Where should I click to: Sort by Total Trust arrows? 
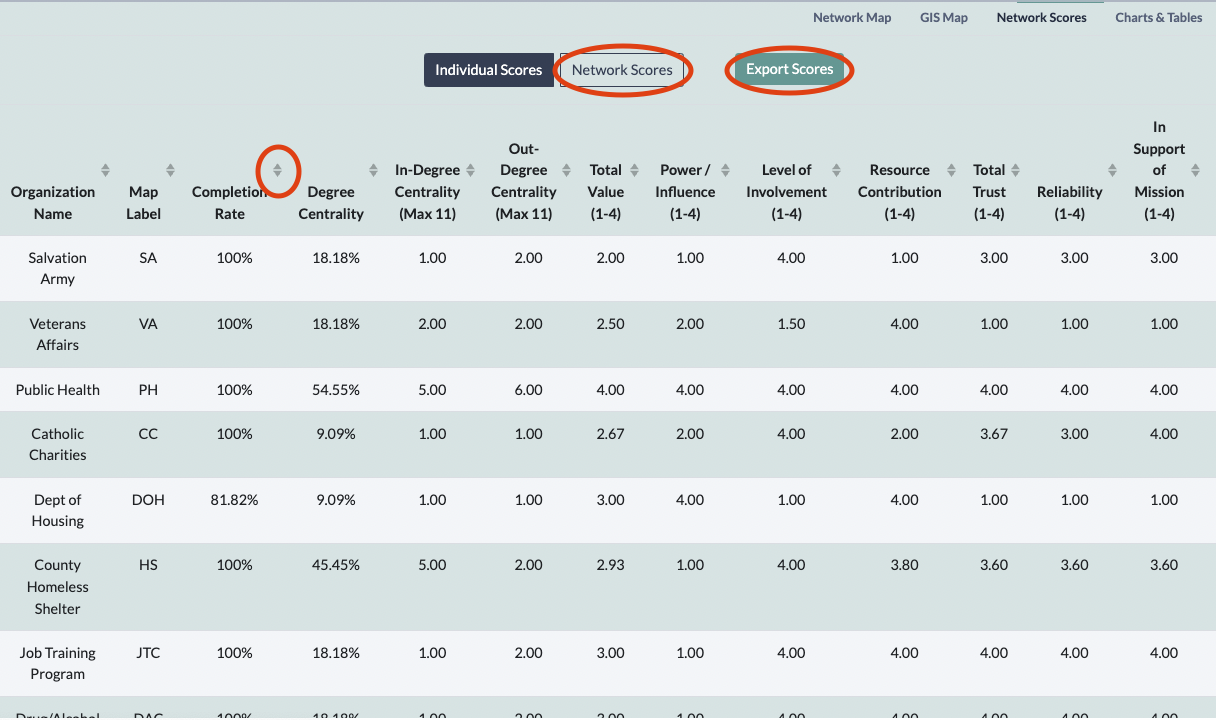[1015, 170]
